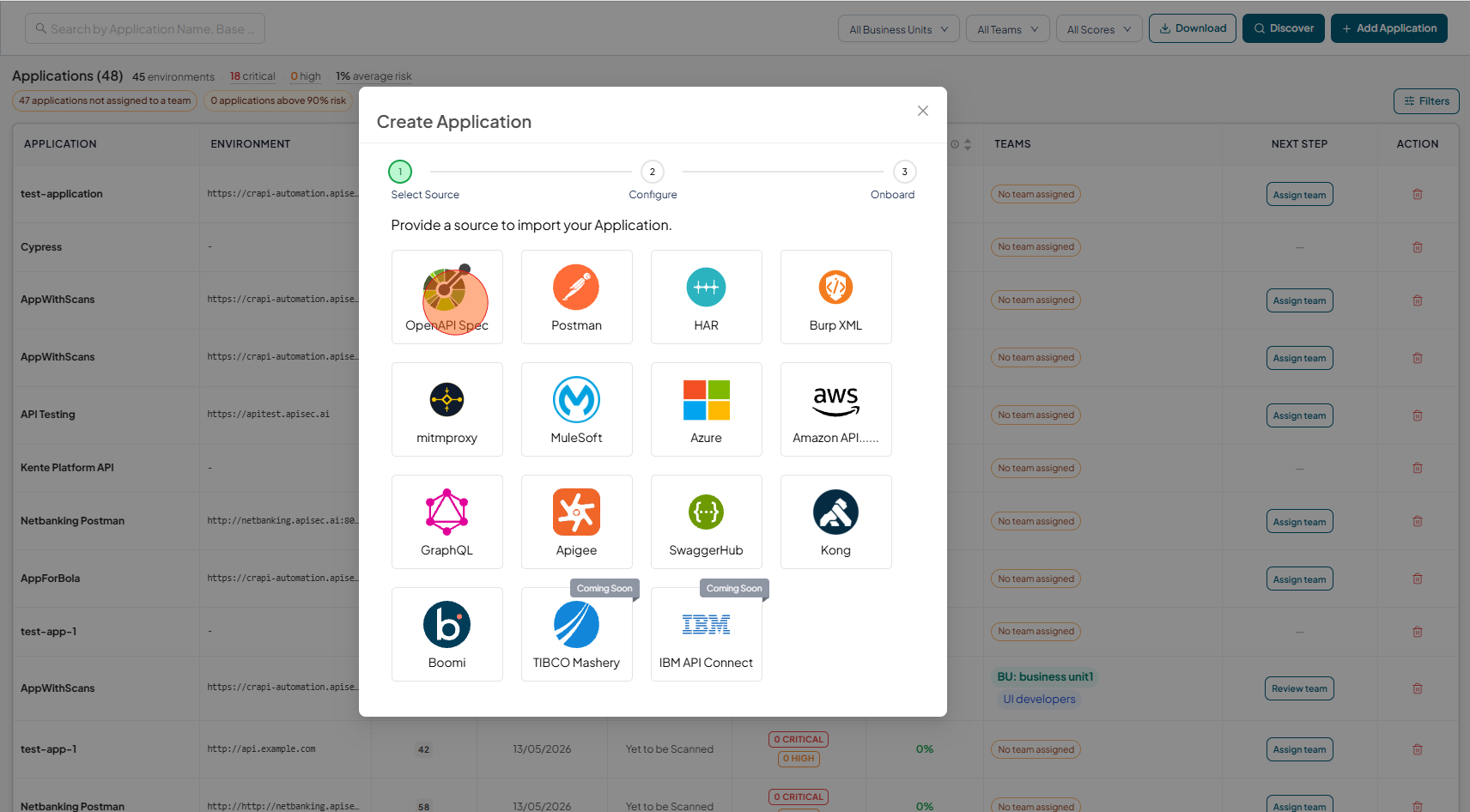Go to step 2 Configure
1470x812 pixels.
[x=653, y=172]
